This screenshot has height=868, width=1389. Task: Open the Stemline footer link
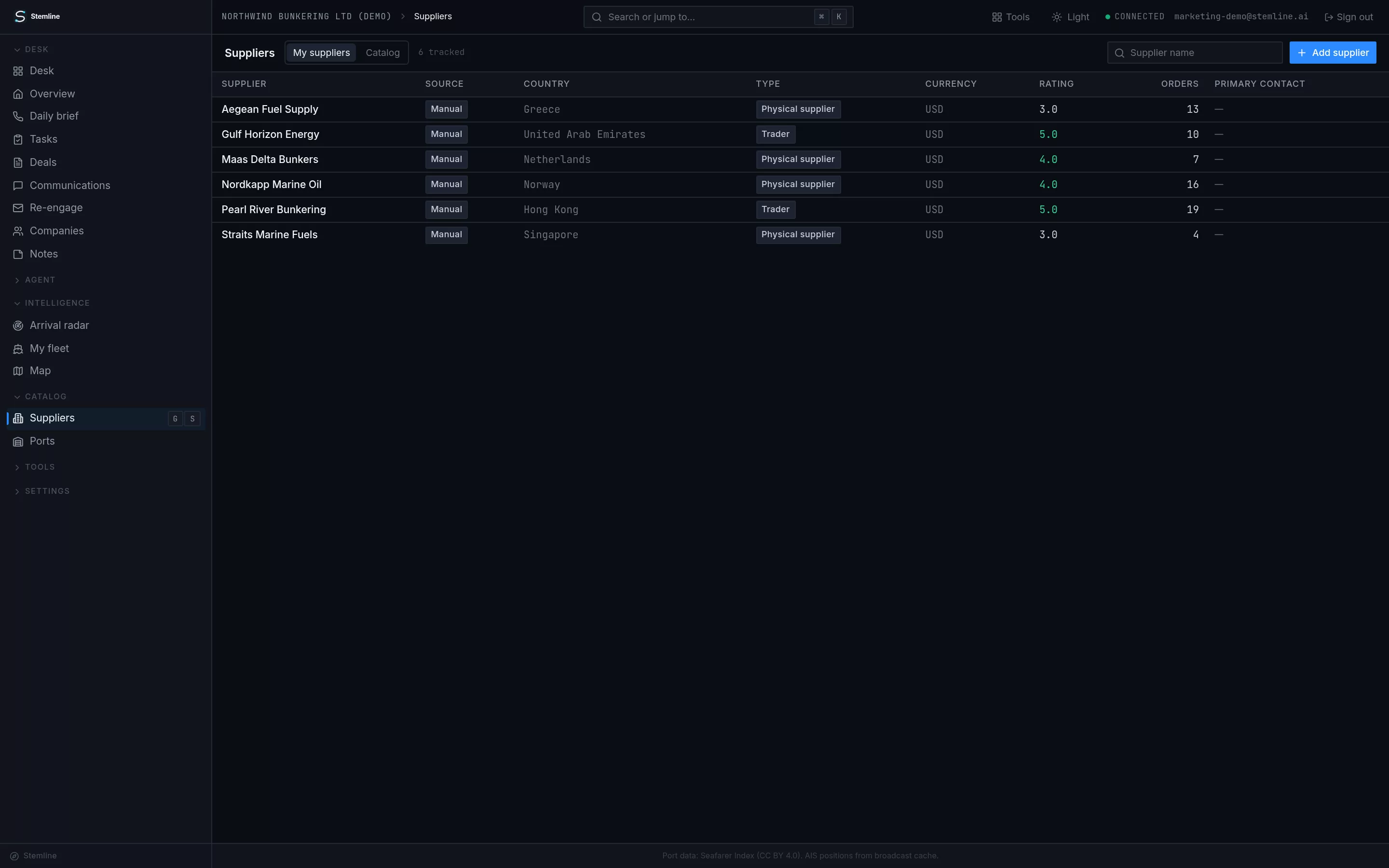click(x=33, y=856)
